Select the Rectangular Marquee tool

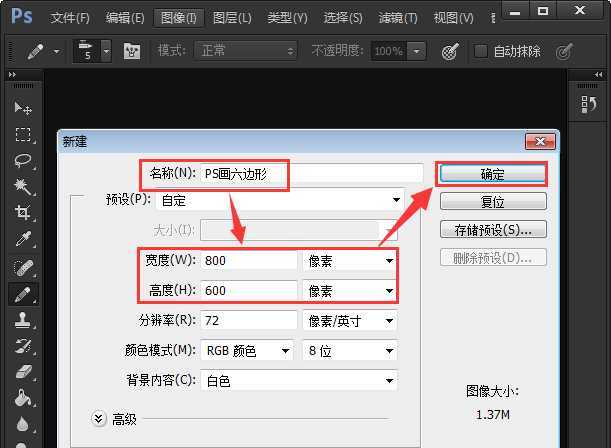click(x=23, y=134)
